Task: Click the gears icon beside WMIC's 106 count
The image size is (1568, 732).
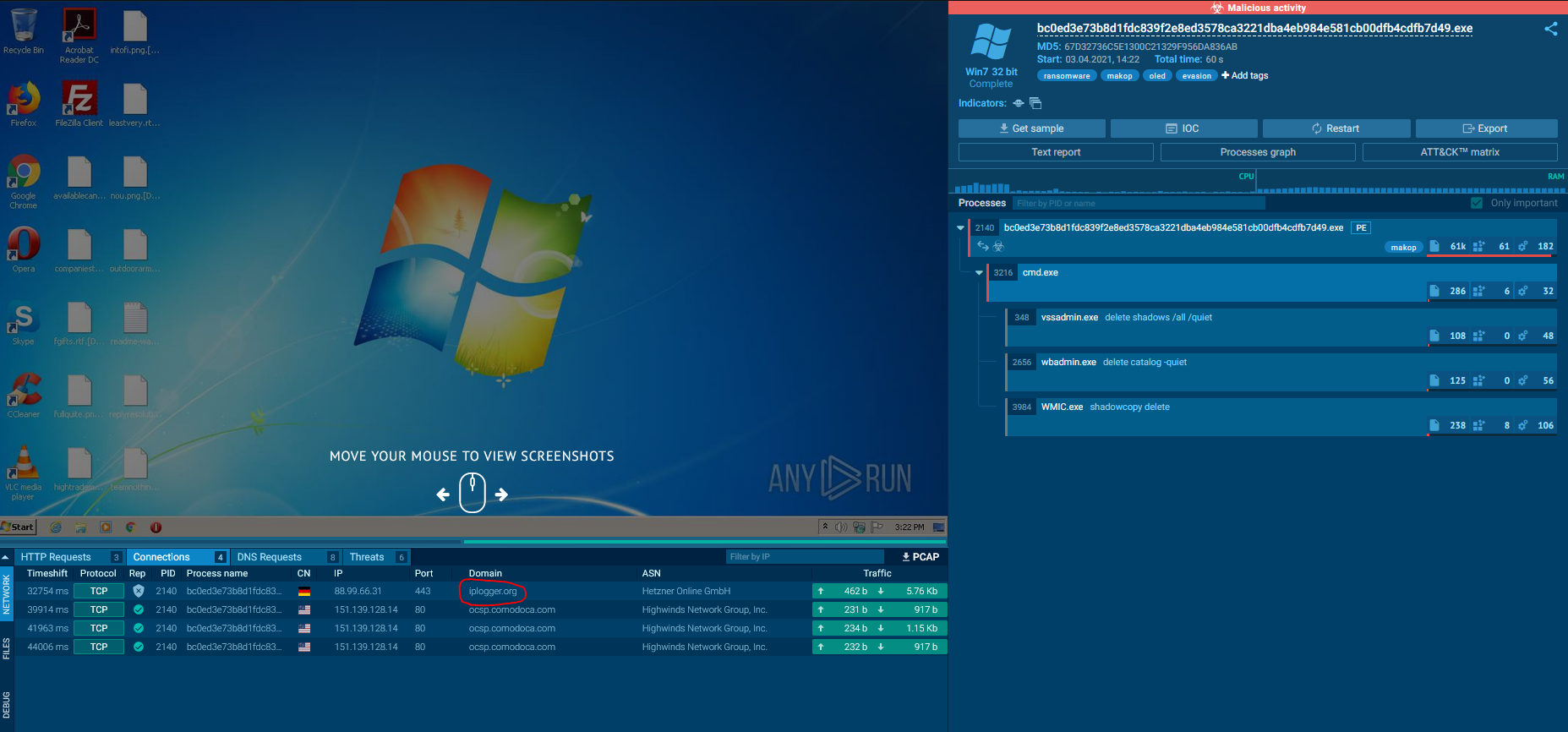Action: [x=1522, y=425]
